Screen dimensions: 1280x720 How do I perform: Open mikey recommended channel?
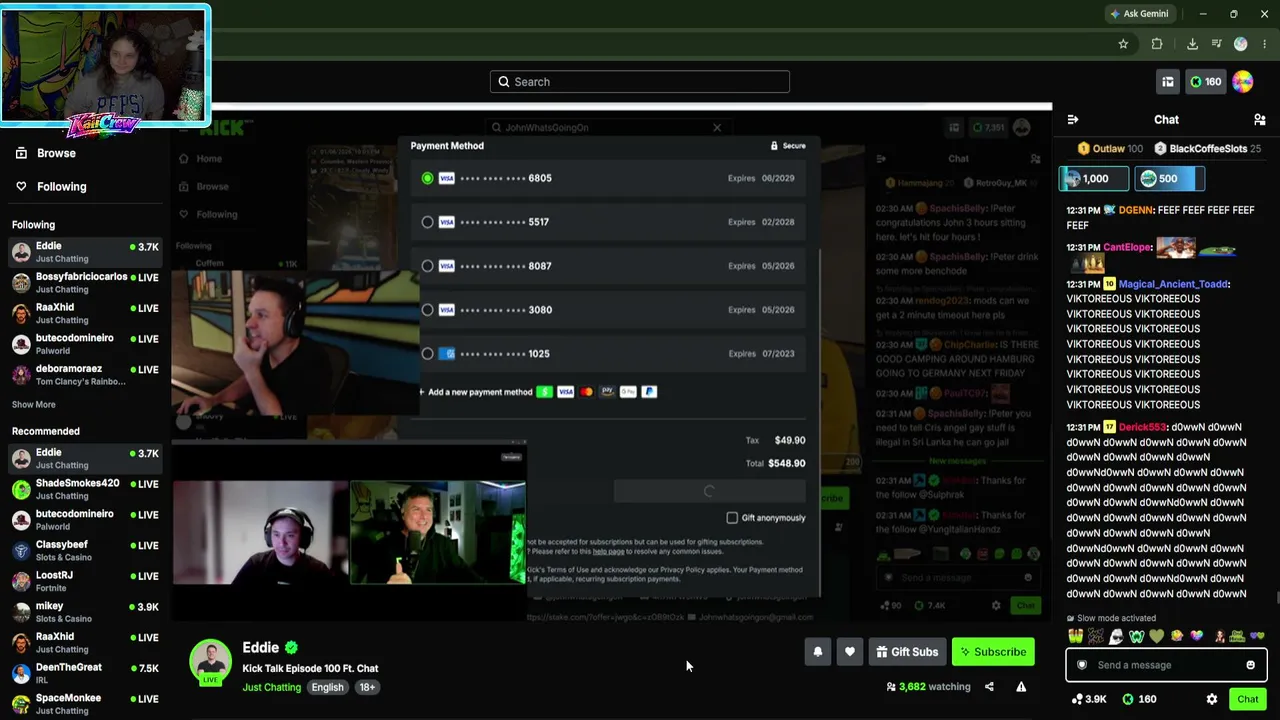[85, 612]
